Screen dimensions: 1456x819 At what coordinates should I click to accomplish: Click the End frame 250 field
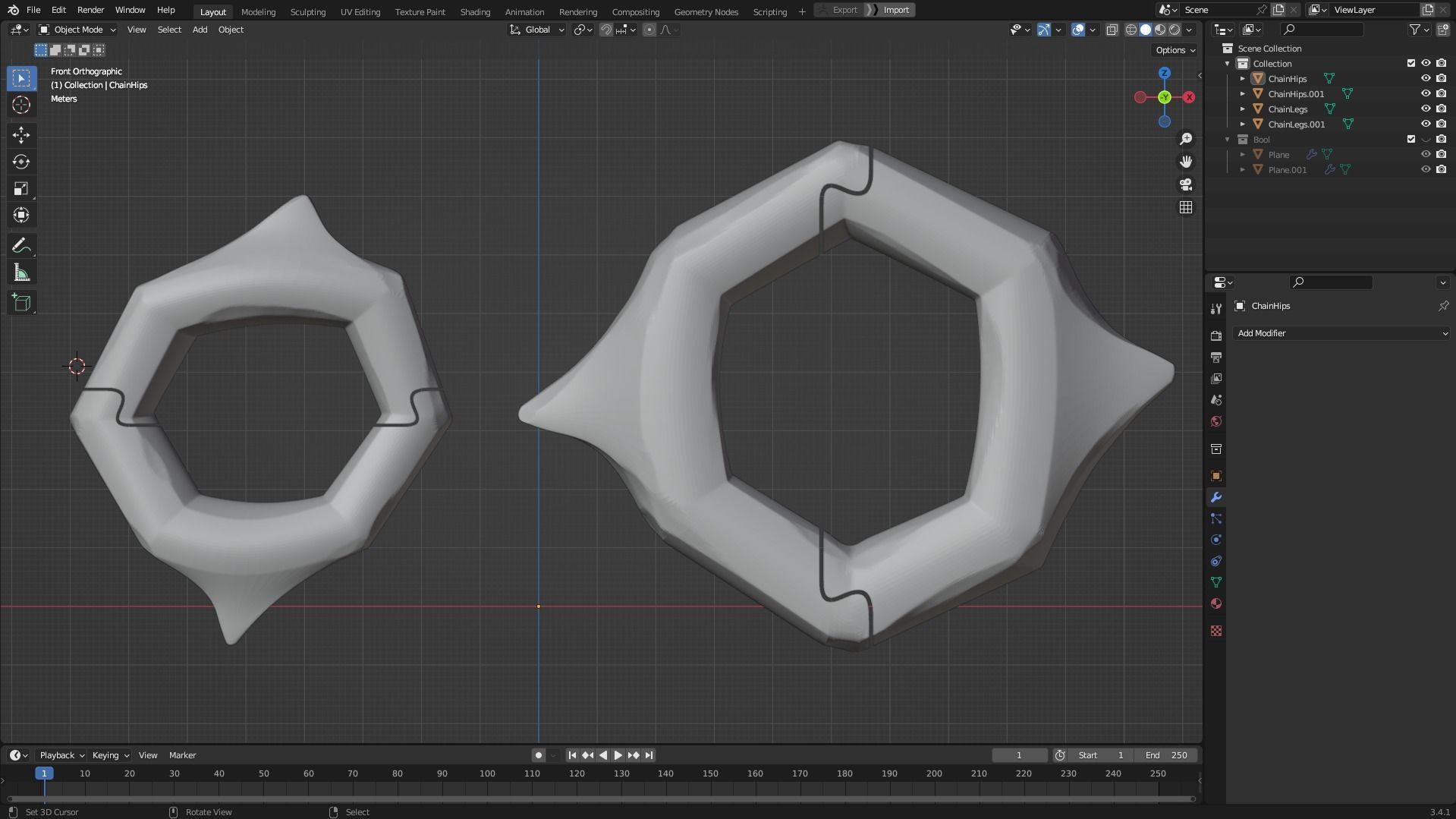coord(1167,755)
